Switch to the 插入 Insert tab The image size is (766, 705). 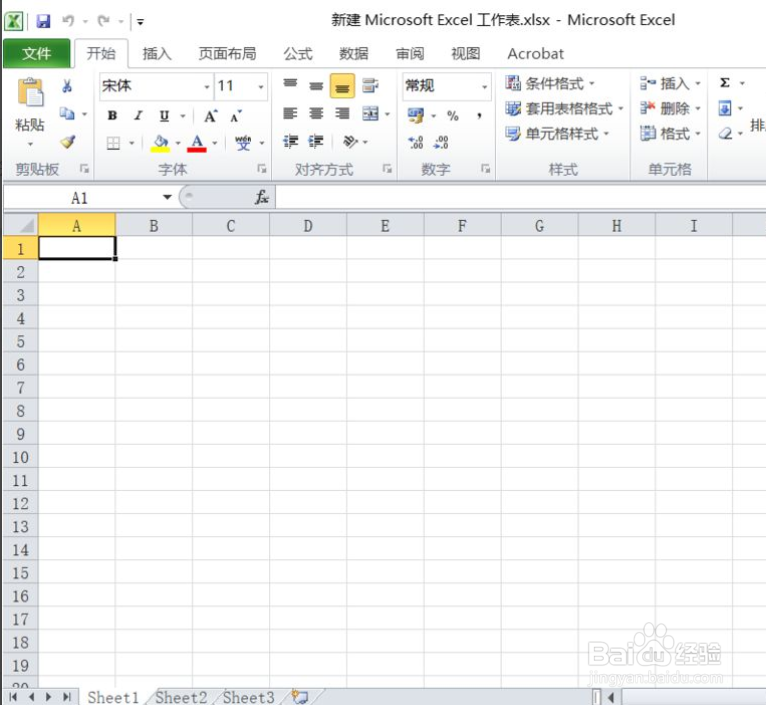click(x=157, y=53)
